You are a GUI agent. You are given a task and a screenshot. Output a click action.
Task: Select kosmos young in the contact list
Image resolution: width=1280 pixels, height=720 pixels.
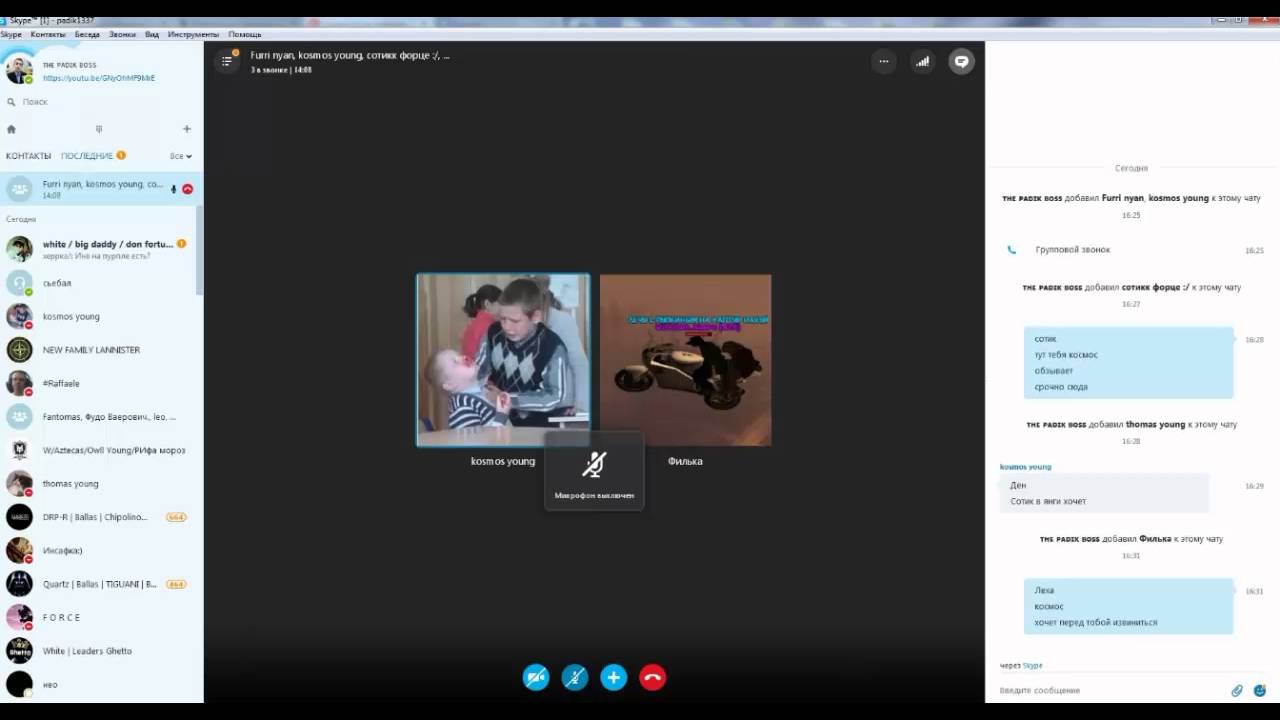point(99,316)
